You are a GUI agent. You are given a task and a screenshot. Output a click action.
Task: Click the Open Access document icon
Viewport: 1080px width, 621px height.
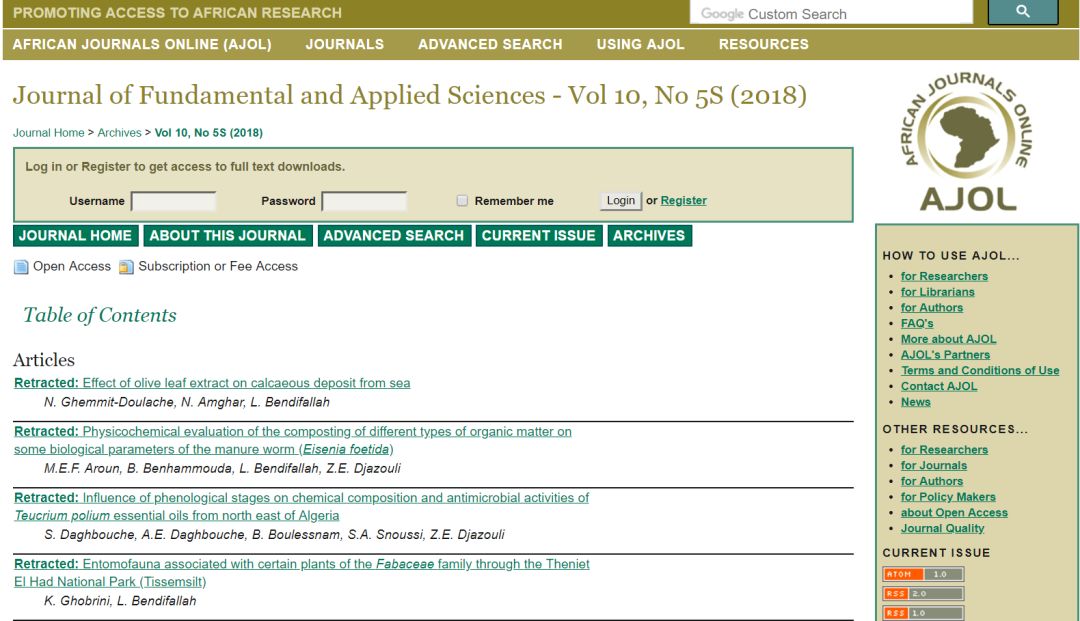(x=21, y=267)
